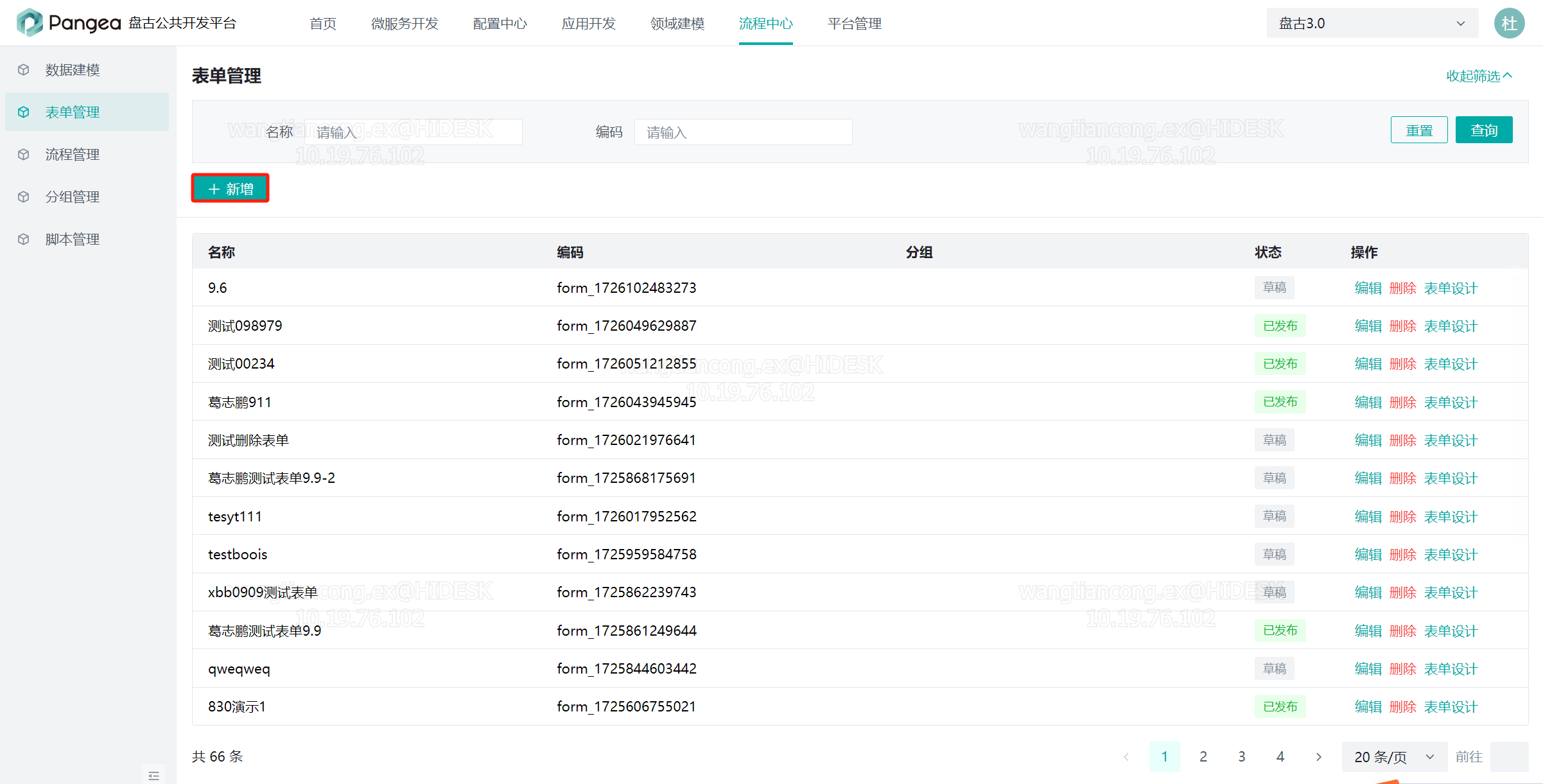Click the 状态 column header
This screenshot has width=1543, height=784.
[1268, 252]
